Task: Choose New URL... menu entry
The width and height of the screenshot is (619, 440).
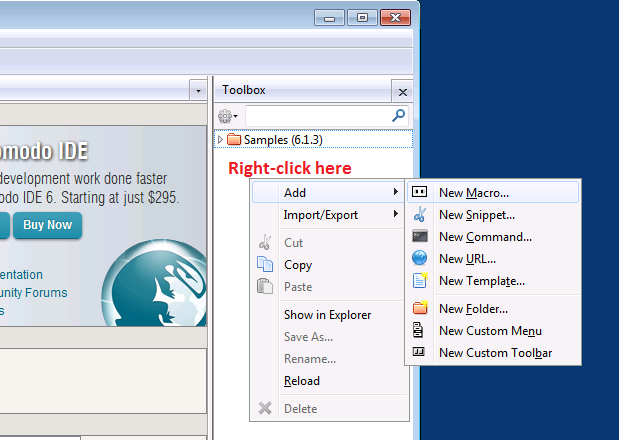Action: click(x=493, y=259)
